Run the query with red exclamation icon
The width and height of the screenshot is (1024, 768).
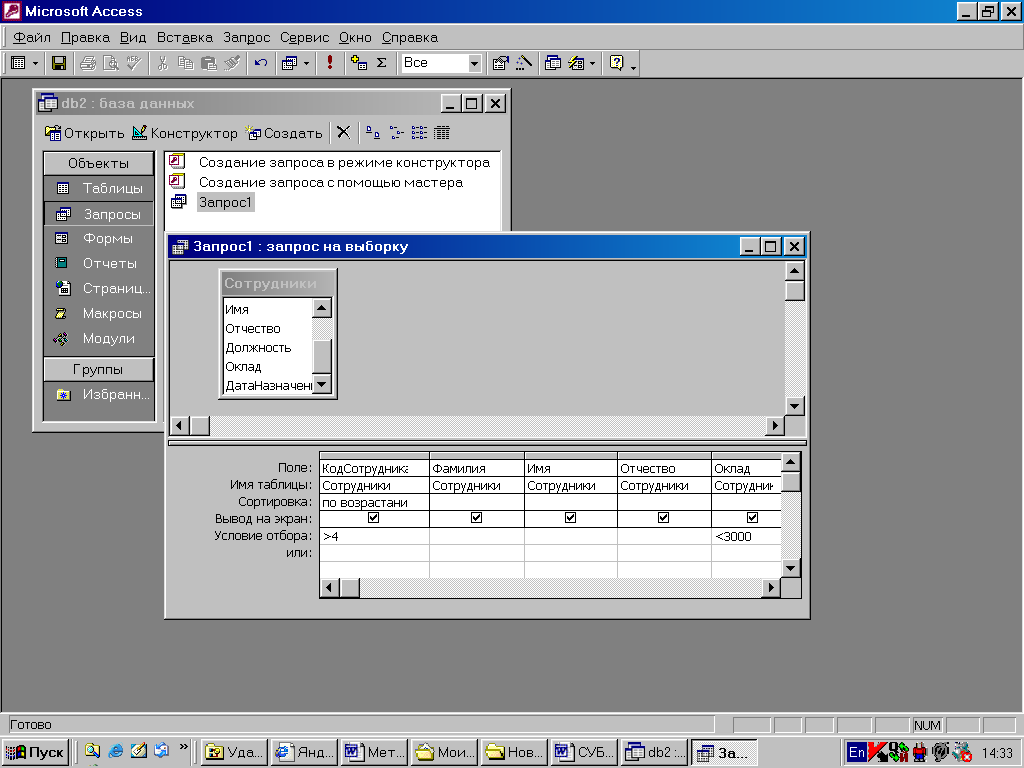coord(330,63)
